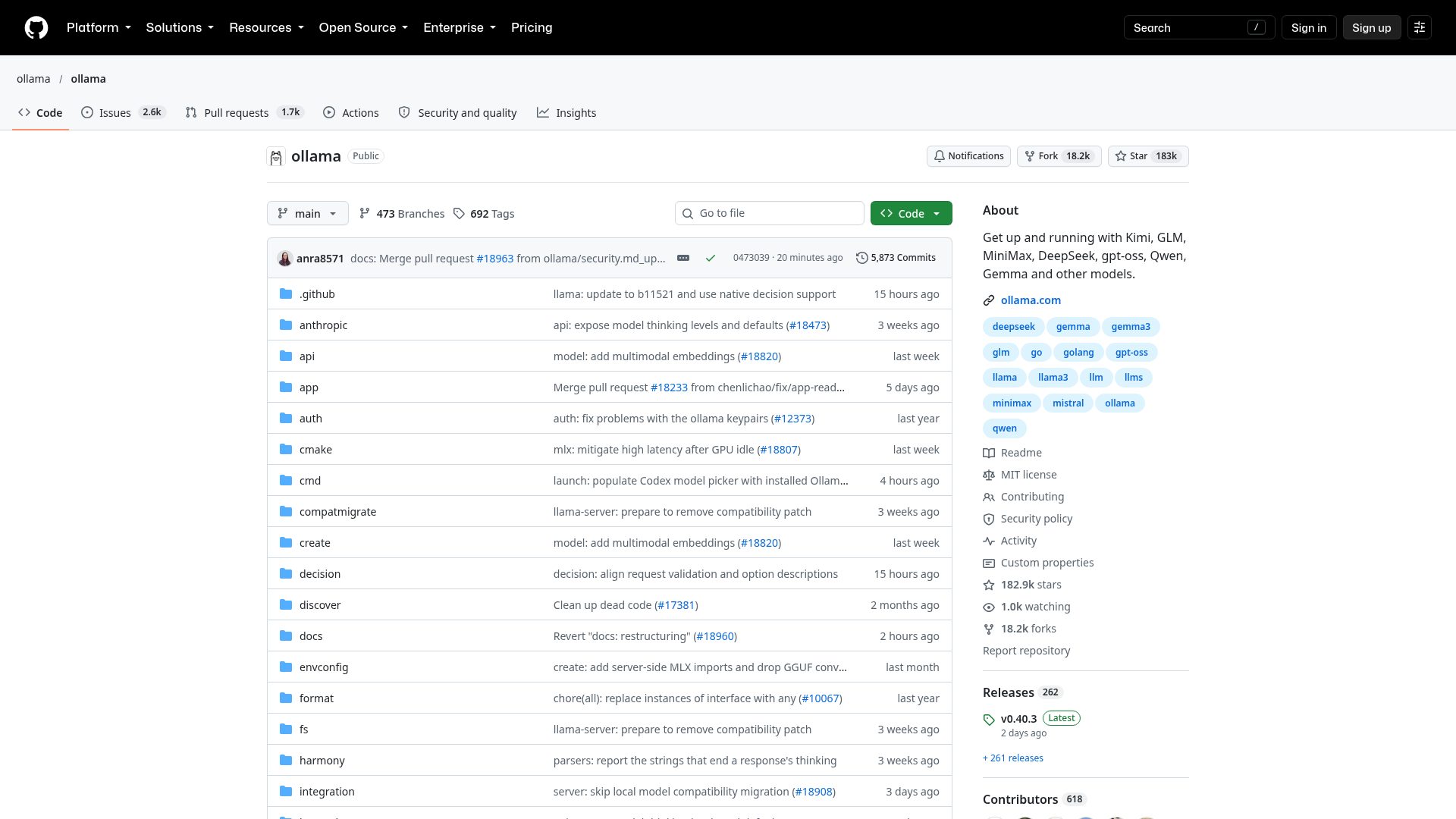1456x819 pixels.
Task: Click the GitHub Octocat logo
Action: click(36, 27)
